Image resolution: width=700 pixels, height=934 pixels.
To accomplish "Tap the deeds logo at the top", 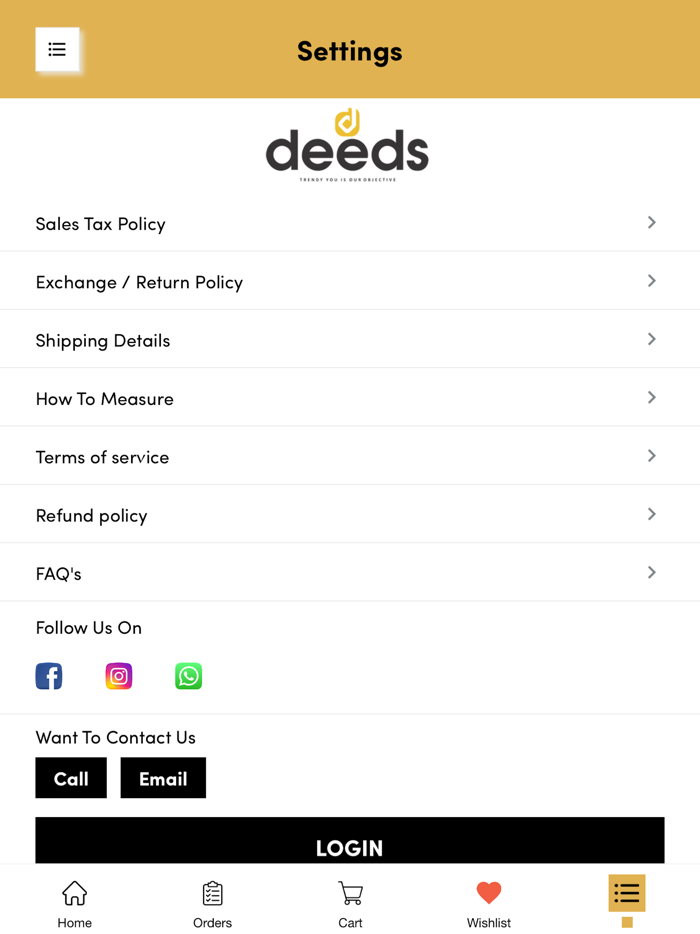I will coord(347,145).
